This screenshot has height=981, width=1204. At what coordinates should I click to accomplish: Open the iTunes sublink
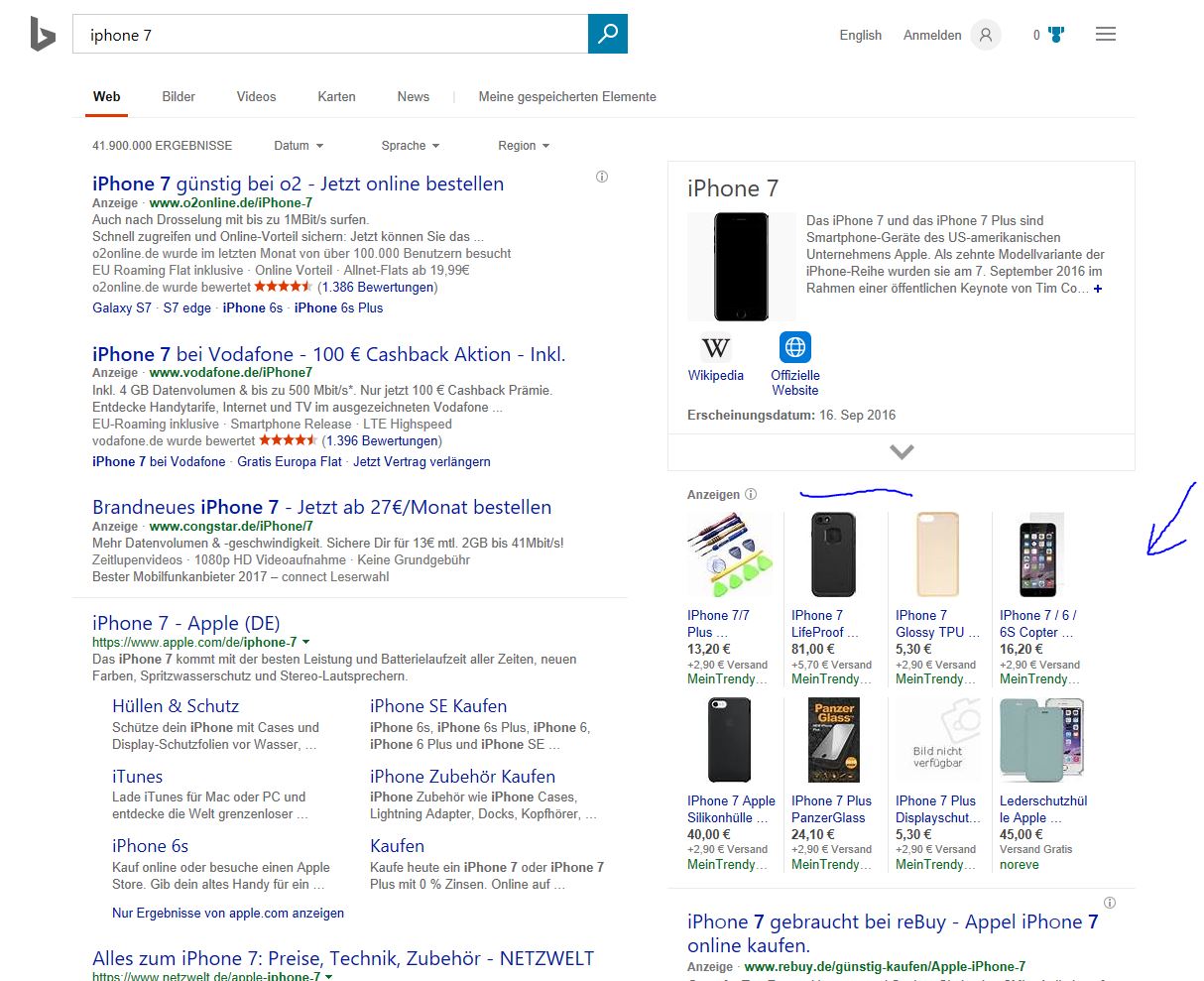click(x=137, y=777)
